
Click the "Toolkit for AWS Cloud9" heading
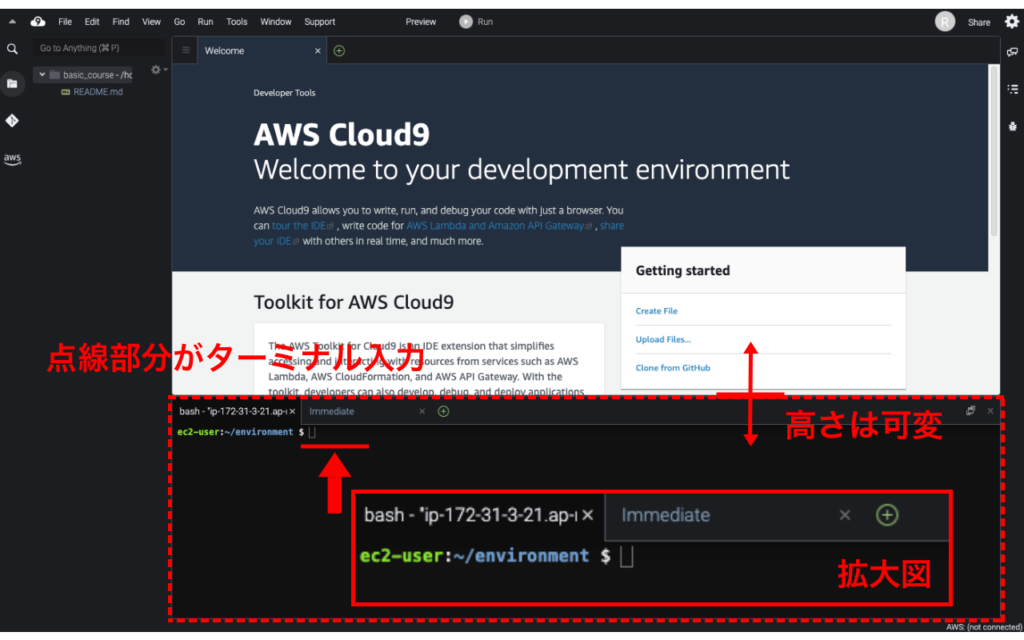pyautogui.click(x=353, y=302)
